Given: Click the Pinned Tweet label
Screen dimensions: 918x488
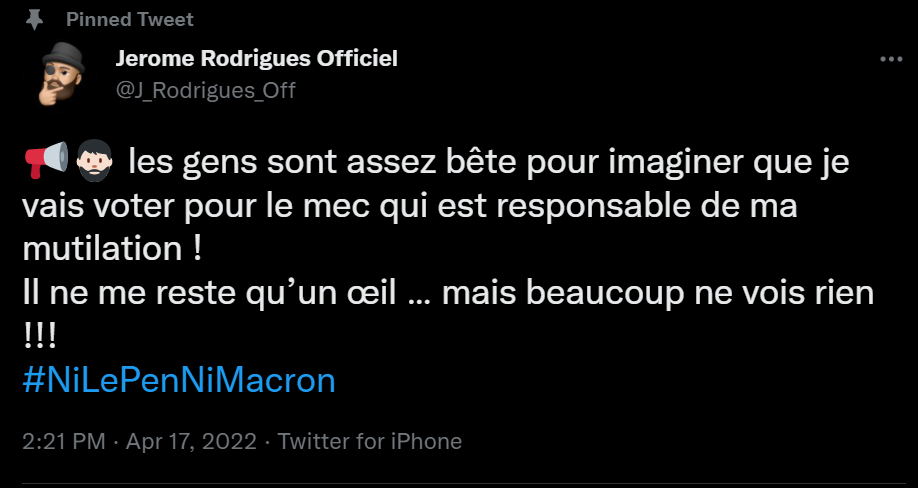Looking at the screenshot, I should [130, 20].
